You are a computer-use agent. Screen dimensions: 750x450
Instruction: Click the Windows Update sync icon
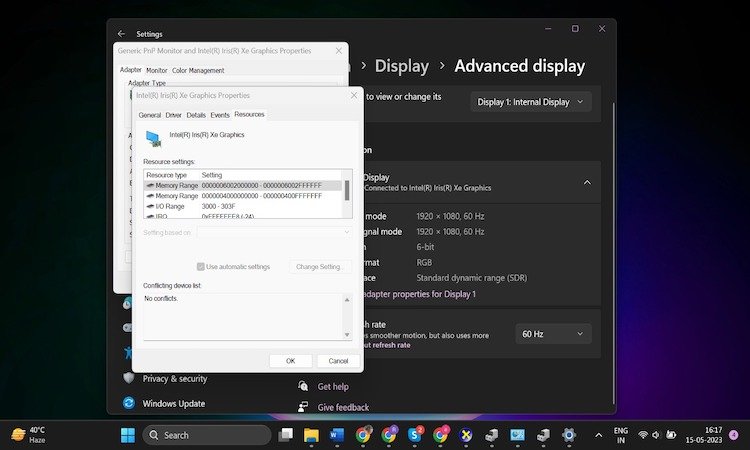tap(129, 403)
